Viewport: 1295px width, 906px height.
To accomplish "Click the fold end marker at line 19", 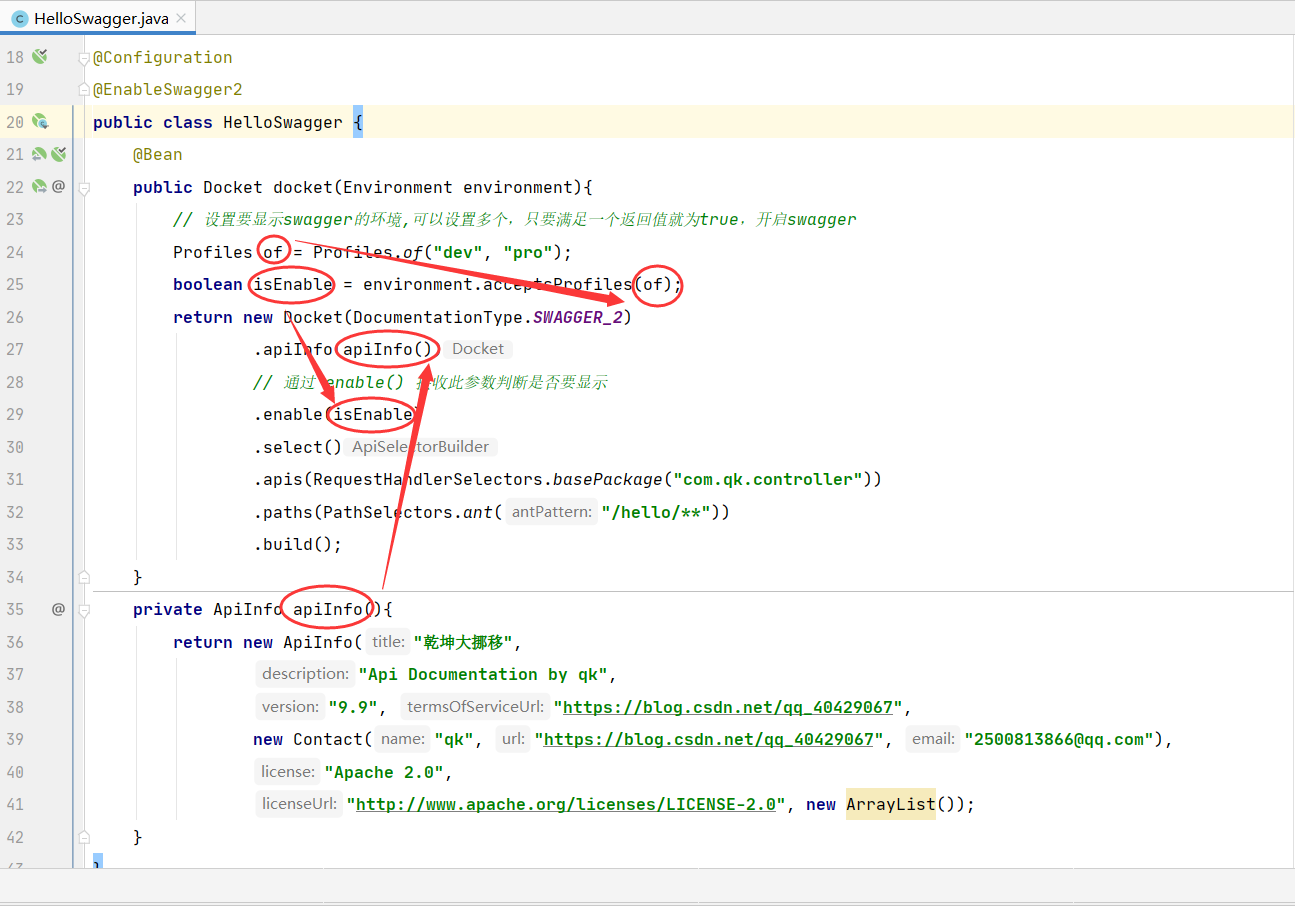I will pos(84,90).
